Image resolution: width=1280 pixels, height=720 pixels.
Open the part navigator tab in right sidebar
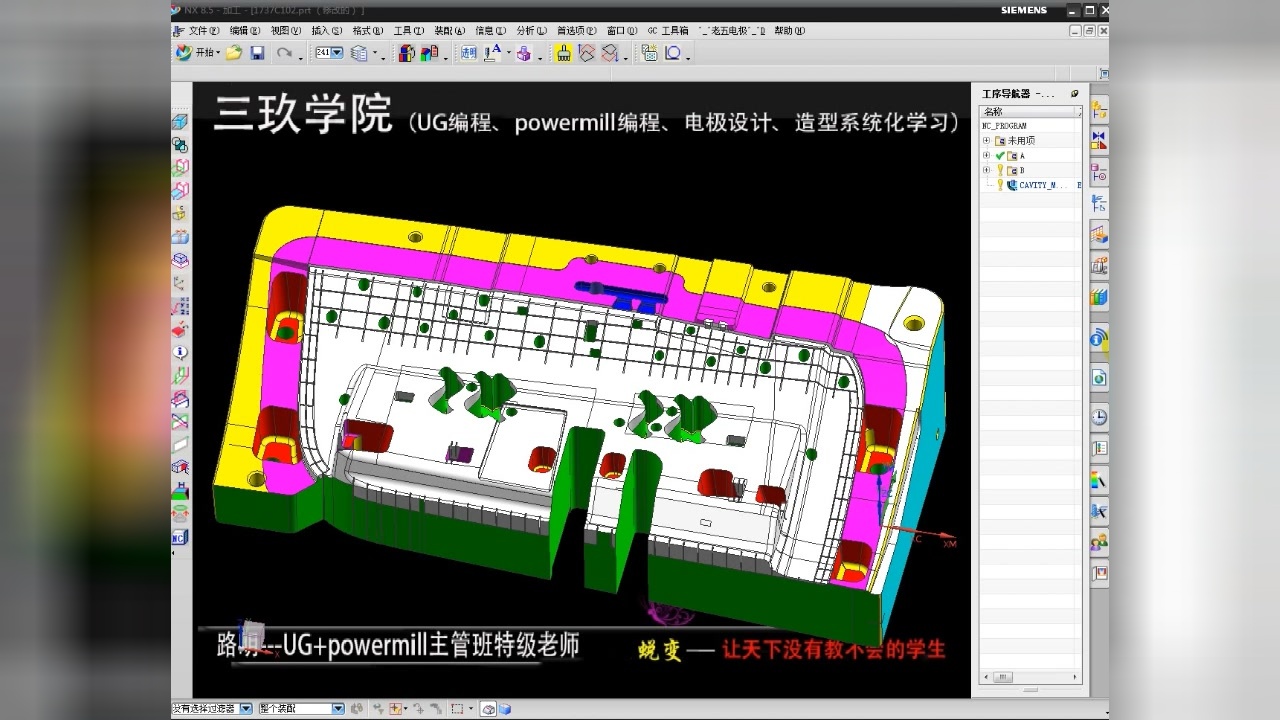click(1099, 172)
